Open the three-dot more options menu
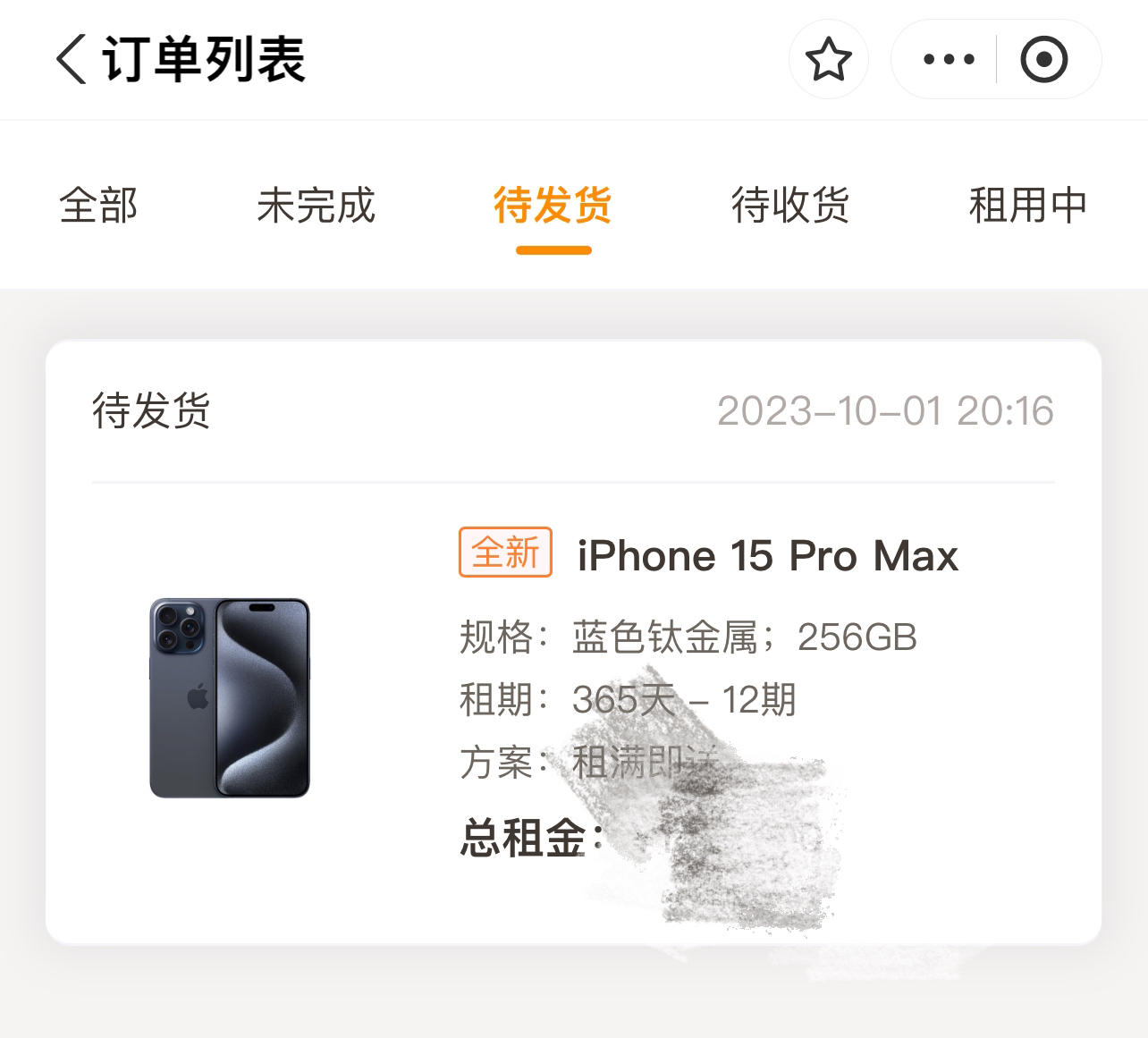Viewport: 1148px width, 1038px height. (949, 60)
